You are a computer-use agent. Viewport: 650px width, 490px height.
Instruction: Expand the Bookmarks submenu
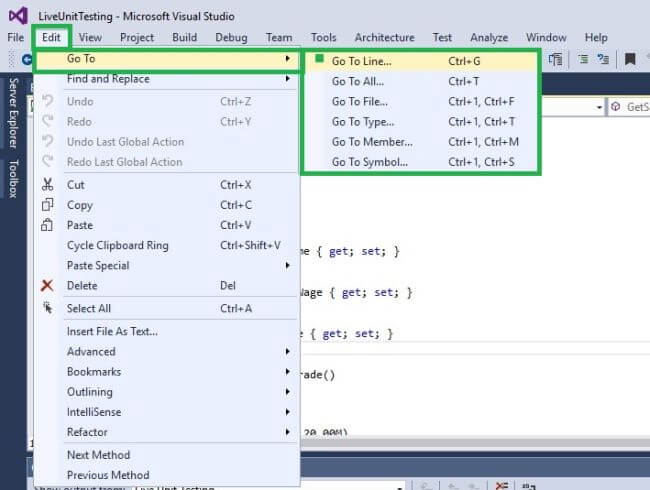[287, 371]
